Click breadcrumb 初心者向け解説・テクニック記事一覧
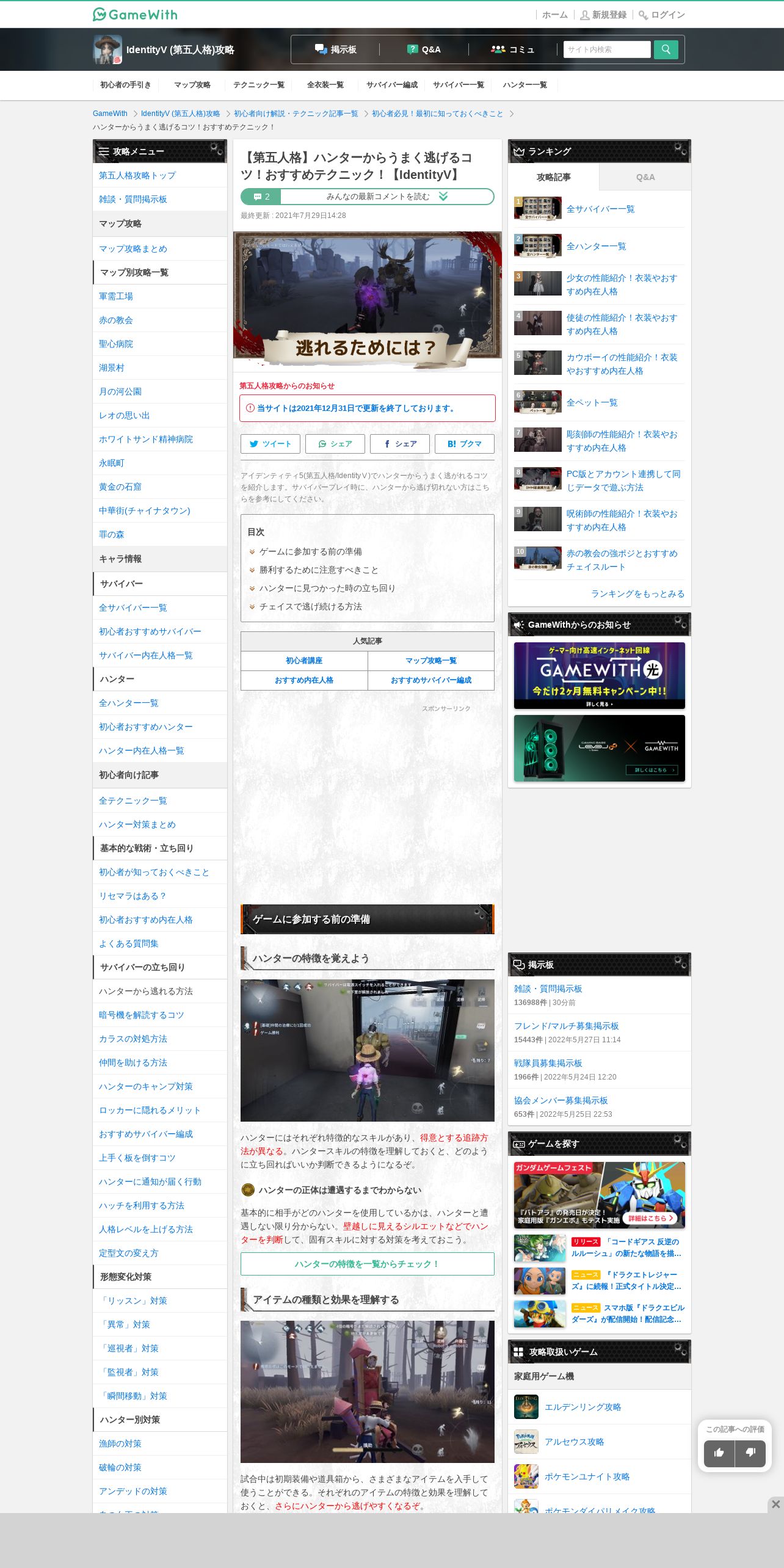The image size is (784, 1568). click(x=296, y=114)
